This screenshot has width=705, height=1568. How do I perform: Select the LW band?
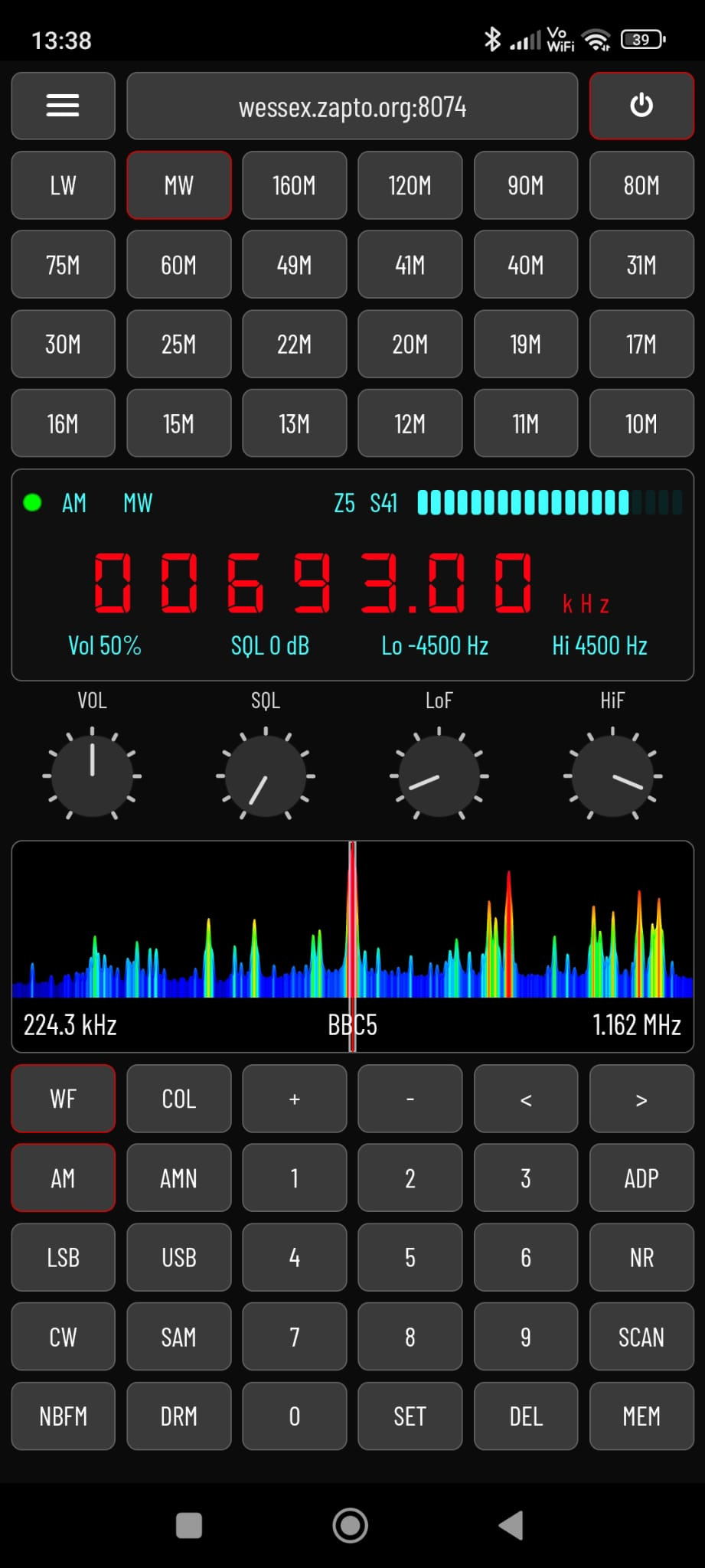[63, 185]
